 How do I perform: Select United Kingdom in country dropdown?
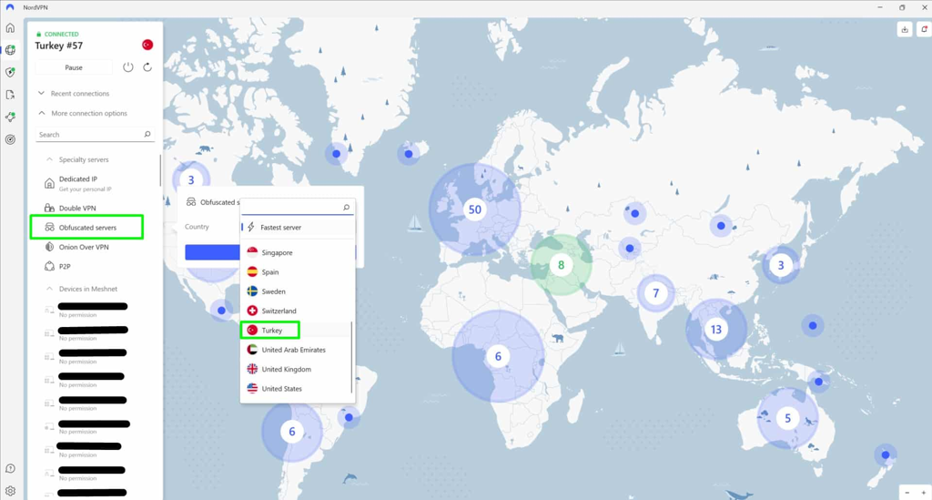[x=286, y=369]
